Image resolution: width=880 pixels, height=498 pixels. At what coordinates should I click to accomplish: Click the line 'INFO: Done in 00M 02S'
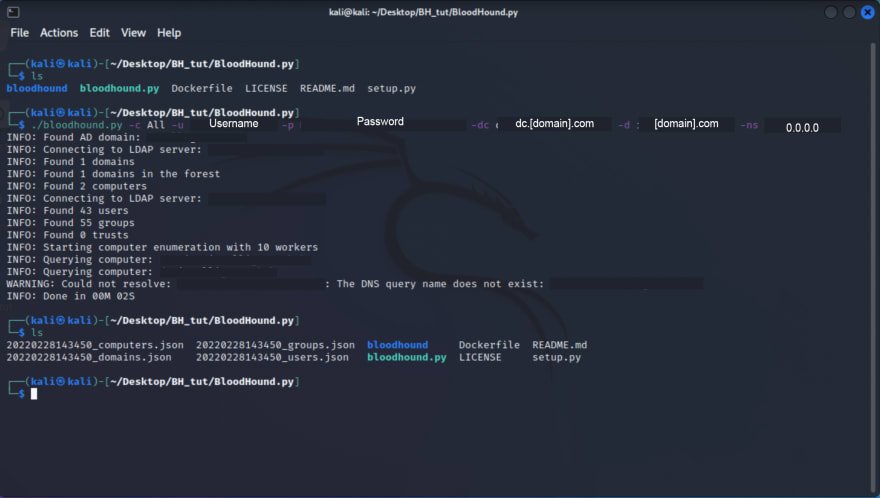pos(70,296)
